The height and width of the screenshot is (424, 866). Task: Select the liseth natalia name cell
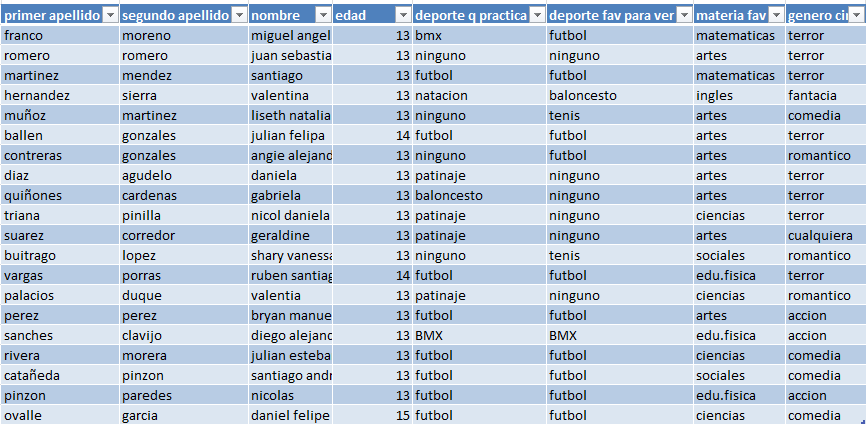(x=289, y=115)
